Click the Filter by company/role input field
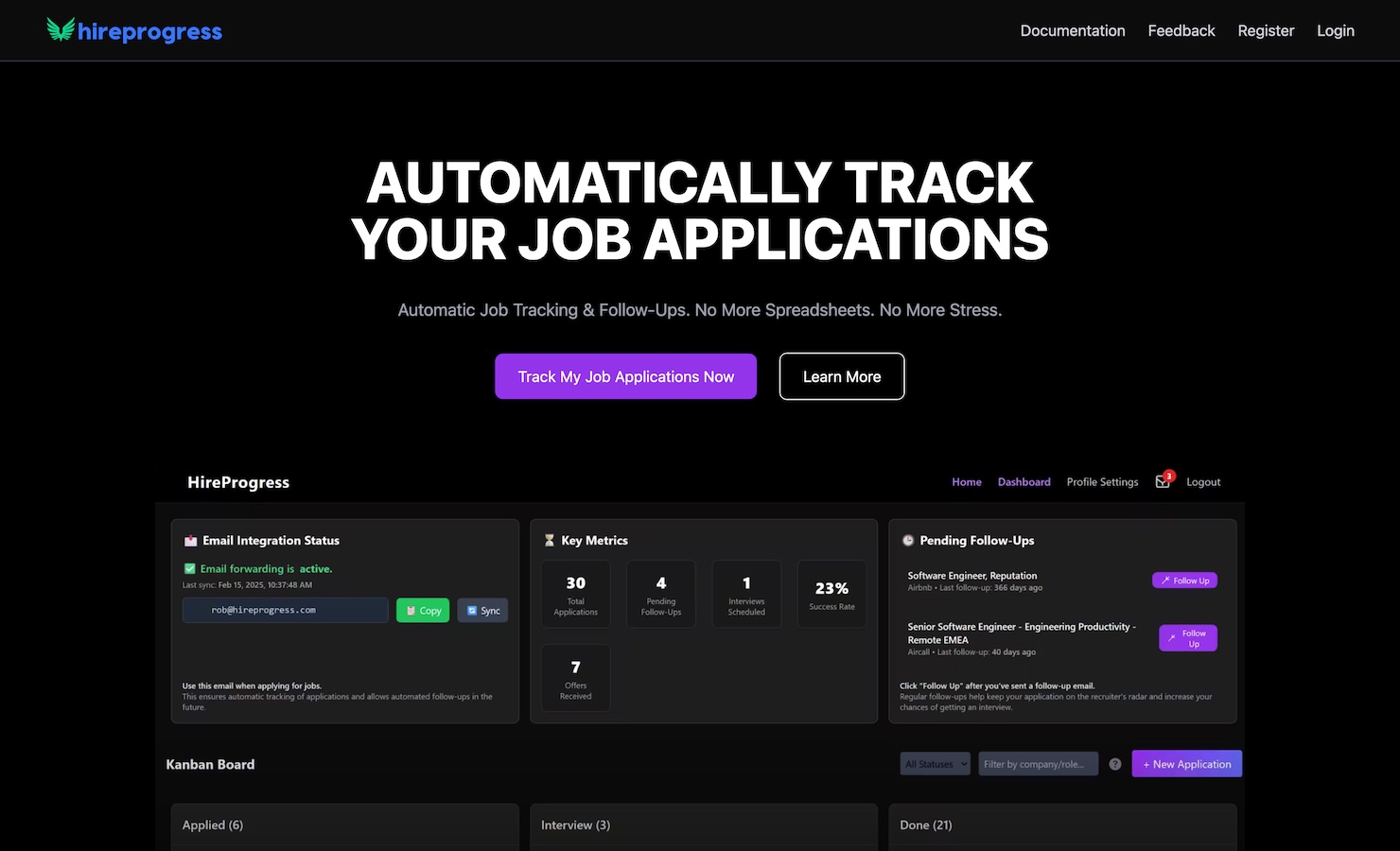 click(1038, 764)
